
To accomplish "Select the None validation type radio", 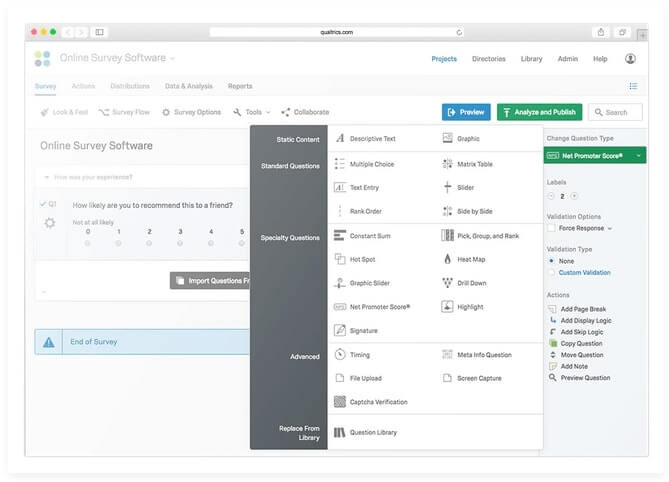I will [551, 261].
